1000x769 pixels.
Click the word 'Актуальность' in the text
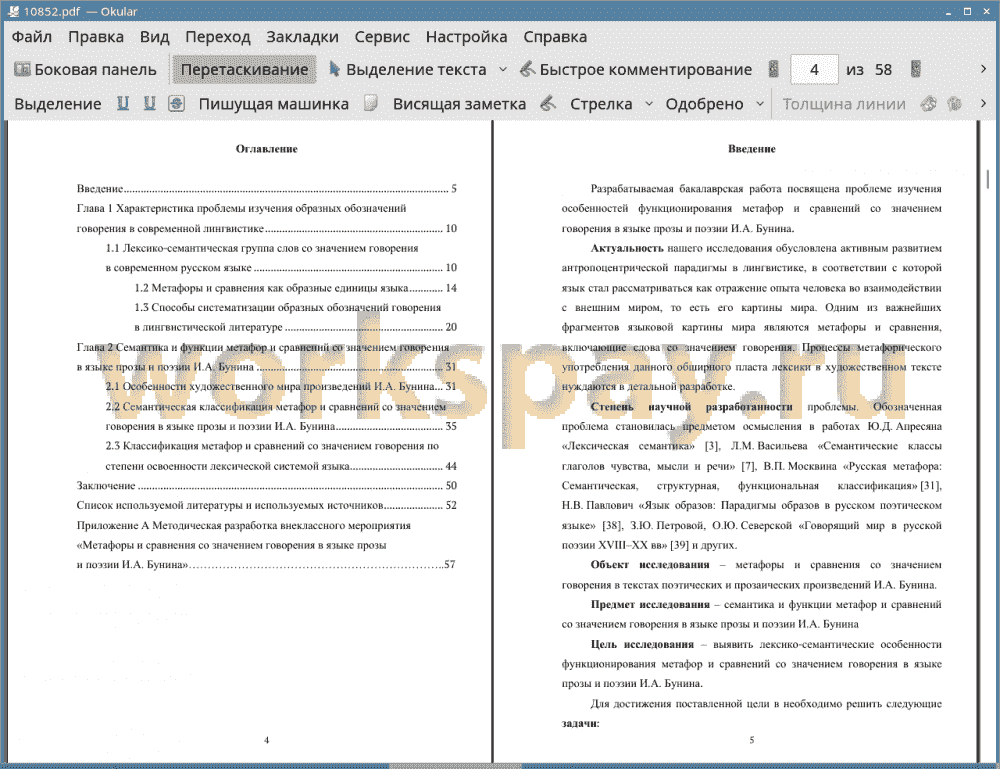(627, 248)
